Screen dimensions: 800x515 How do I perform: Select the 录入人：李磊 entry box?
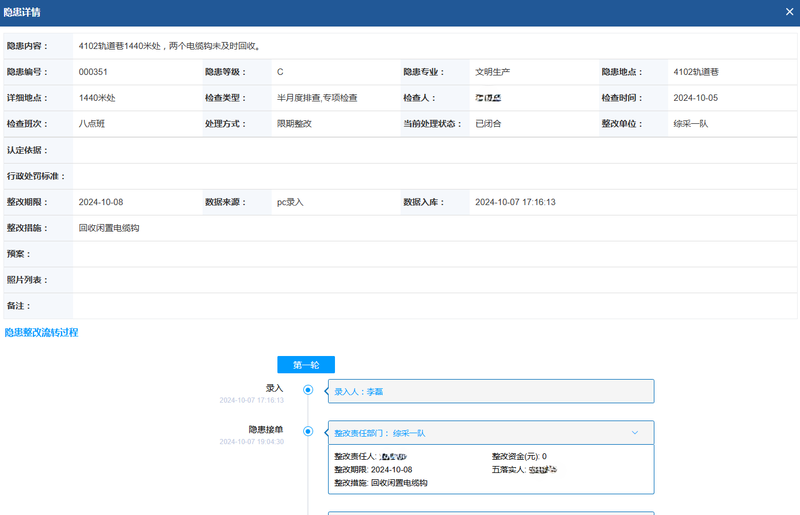tap(491, 391)
